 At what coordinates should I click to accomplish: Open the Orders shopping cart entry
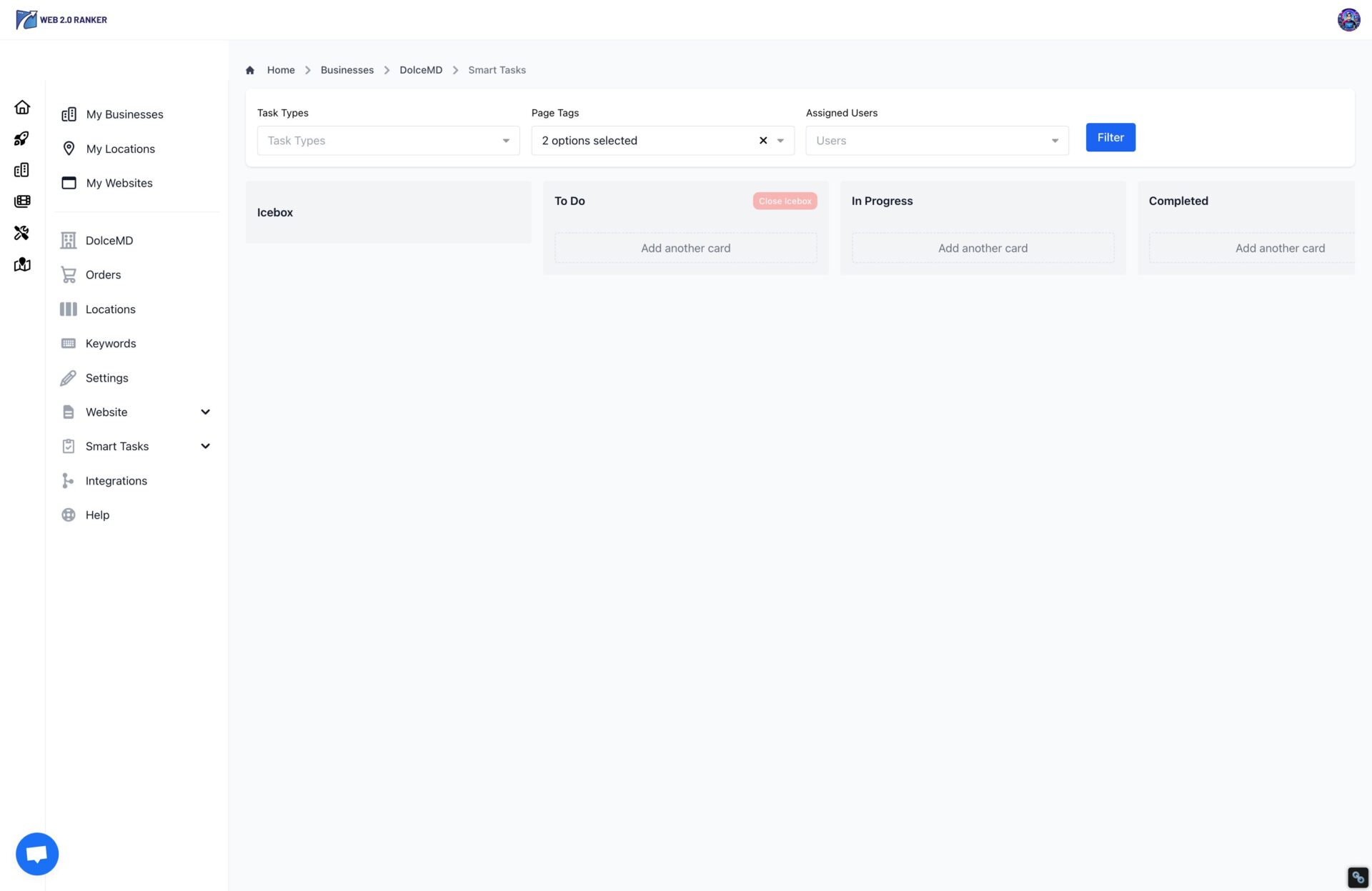103,274
